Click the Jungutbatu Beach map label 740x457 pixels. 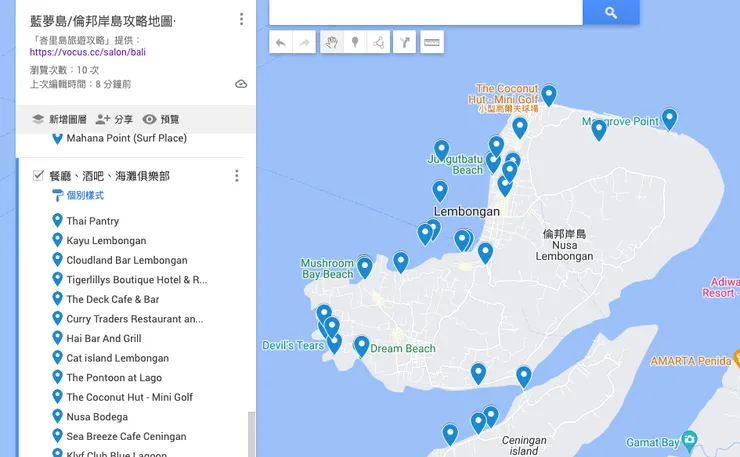pyautogui.click(x=455, y=165)
